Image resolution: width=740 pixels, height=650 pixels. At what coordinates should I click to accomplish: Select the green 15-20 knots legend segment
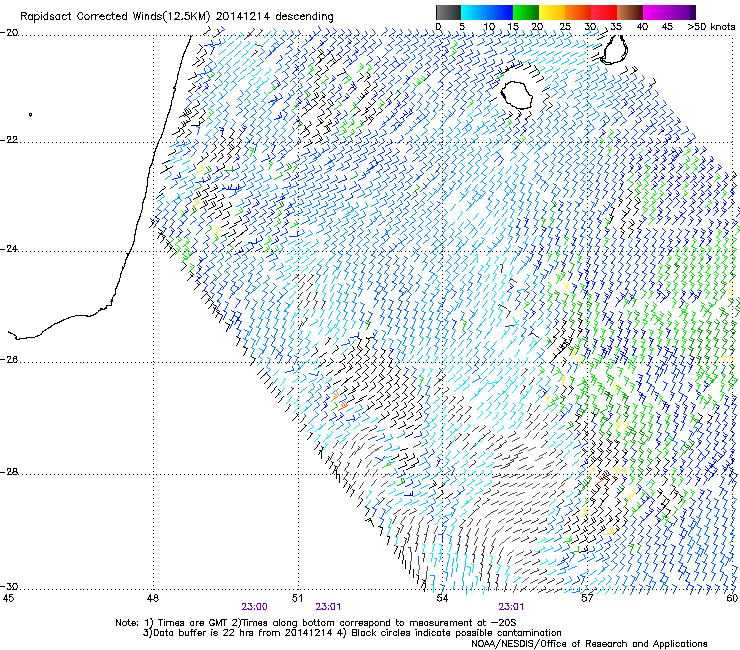tap(526, 12)
